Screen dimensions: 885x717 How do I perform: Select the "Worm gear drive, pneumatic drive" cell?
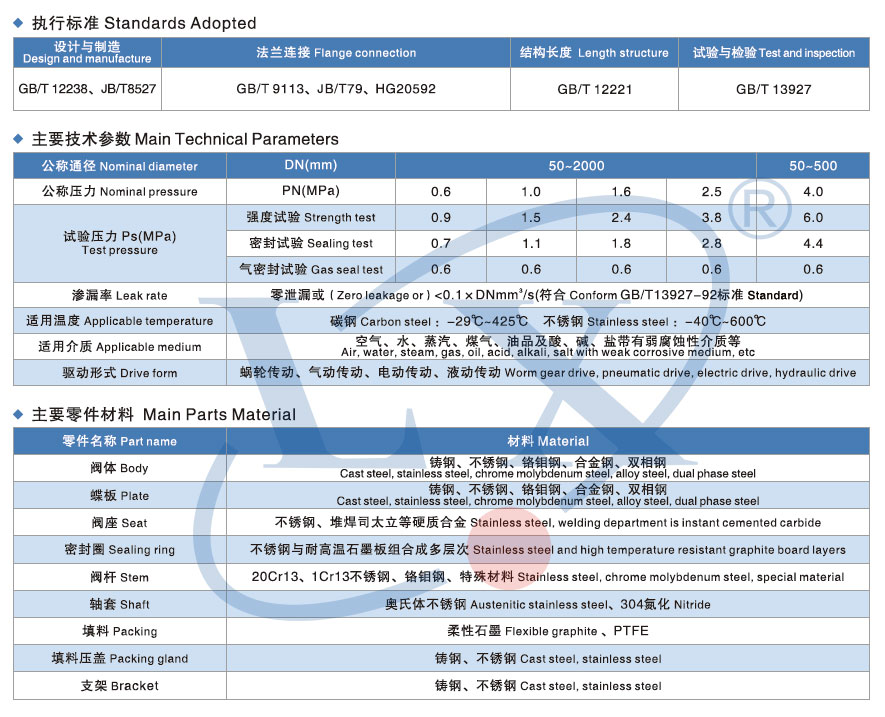click(x=548, y=373)
